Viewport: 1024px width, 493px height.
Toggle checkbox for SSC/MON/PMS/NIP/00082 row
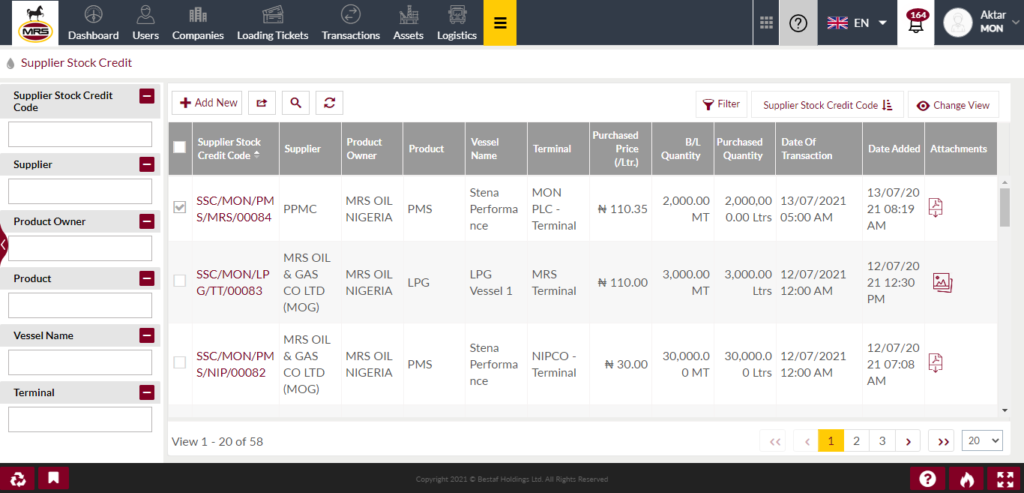click(180, 362)
